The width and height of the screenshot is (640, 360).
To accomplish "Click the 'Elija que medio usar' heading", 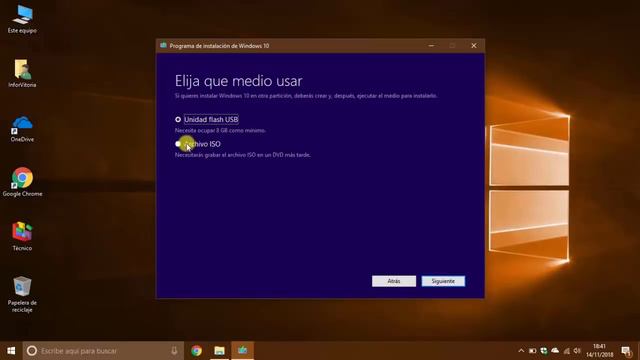I will click(x=238, y=81).
